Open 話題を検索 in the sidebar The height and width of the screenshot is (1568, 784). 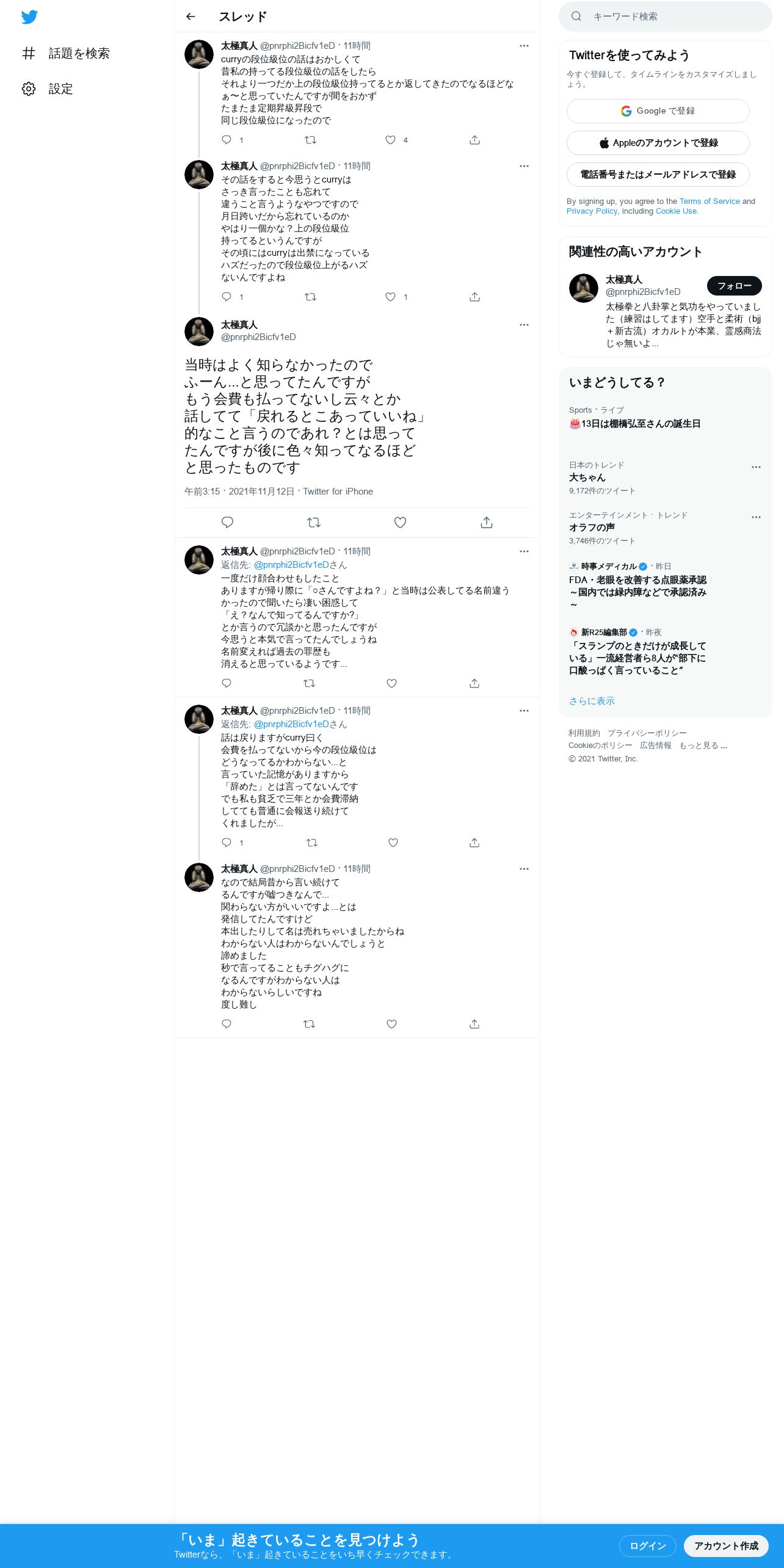[x=66, y=54]
